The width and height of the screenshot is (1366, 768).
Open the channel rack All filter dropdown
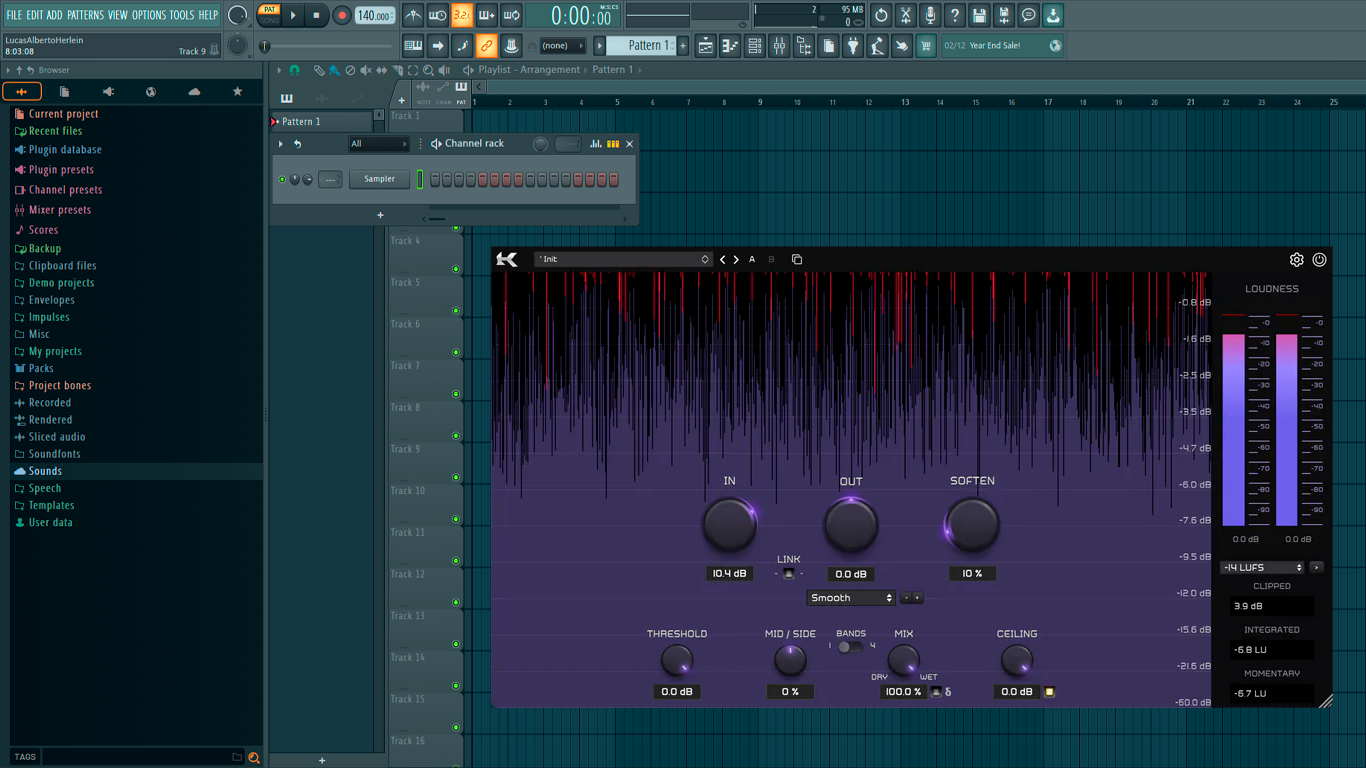[x=379, y=144]
